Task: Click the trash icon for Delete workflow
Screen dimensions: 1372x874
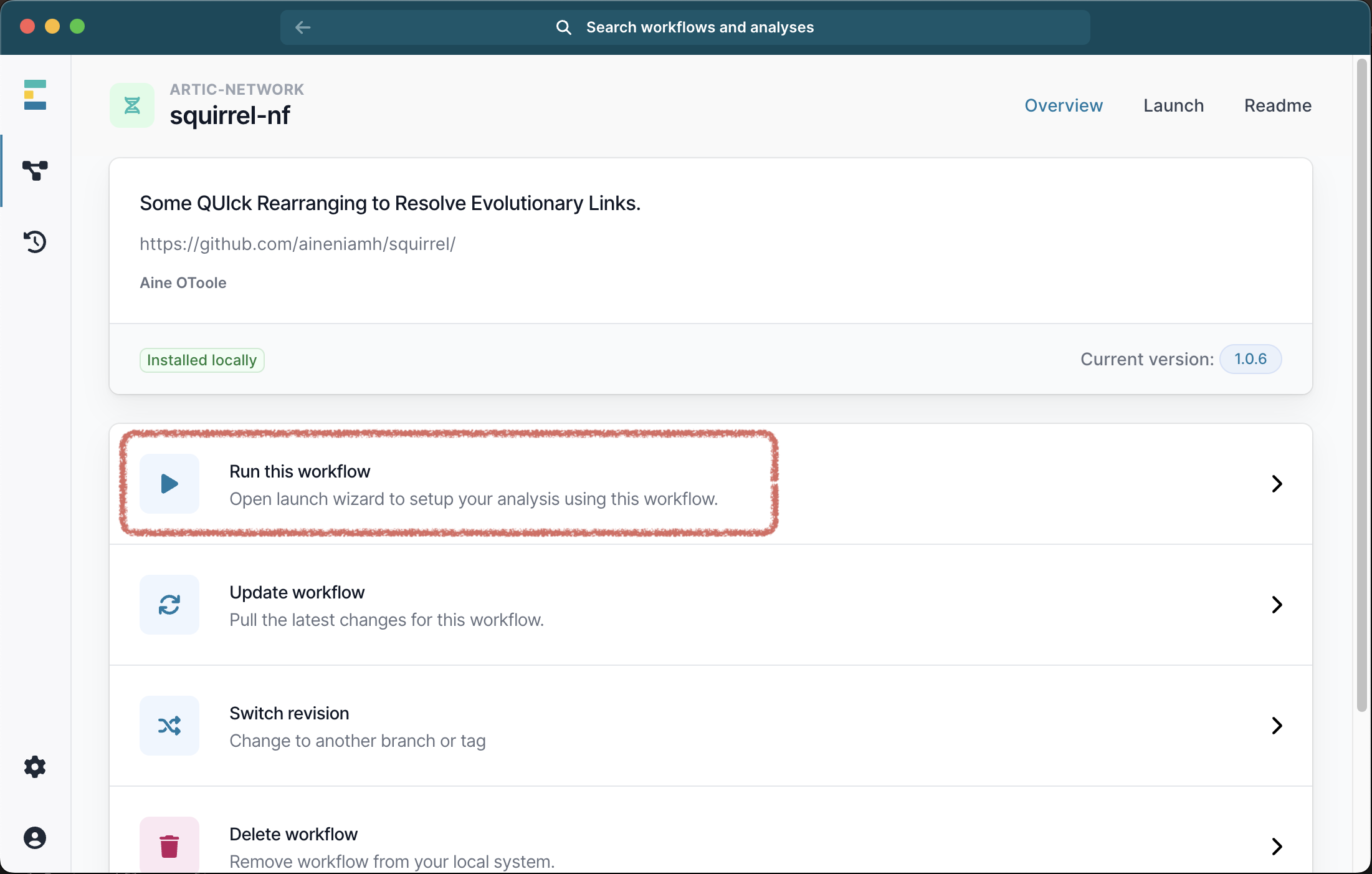Action: click(x=169, y=846)
